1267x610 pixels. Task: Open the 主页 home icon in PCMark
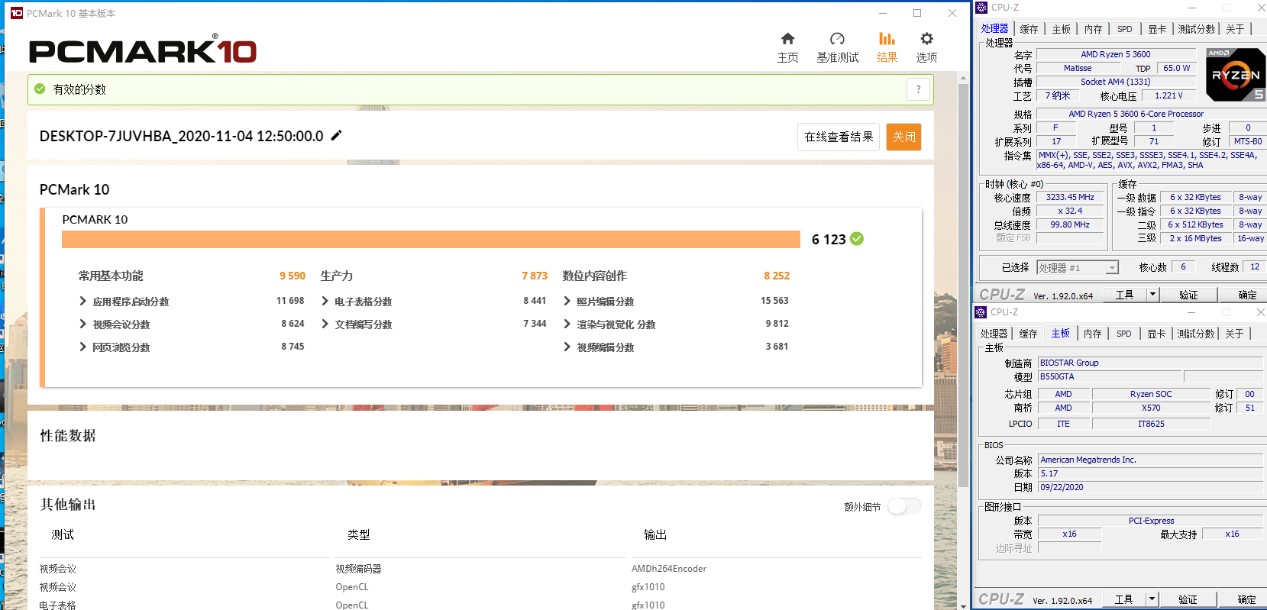click(x=788, y=39)
